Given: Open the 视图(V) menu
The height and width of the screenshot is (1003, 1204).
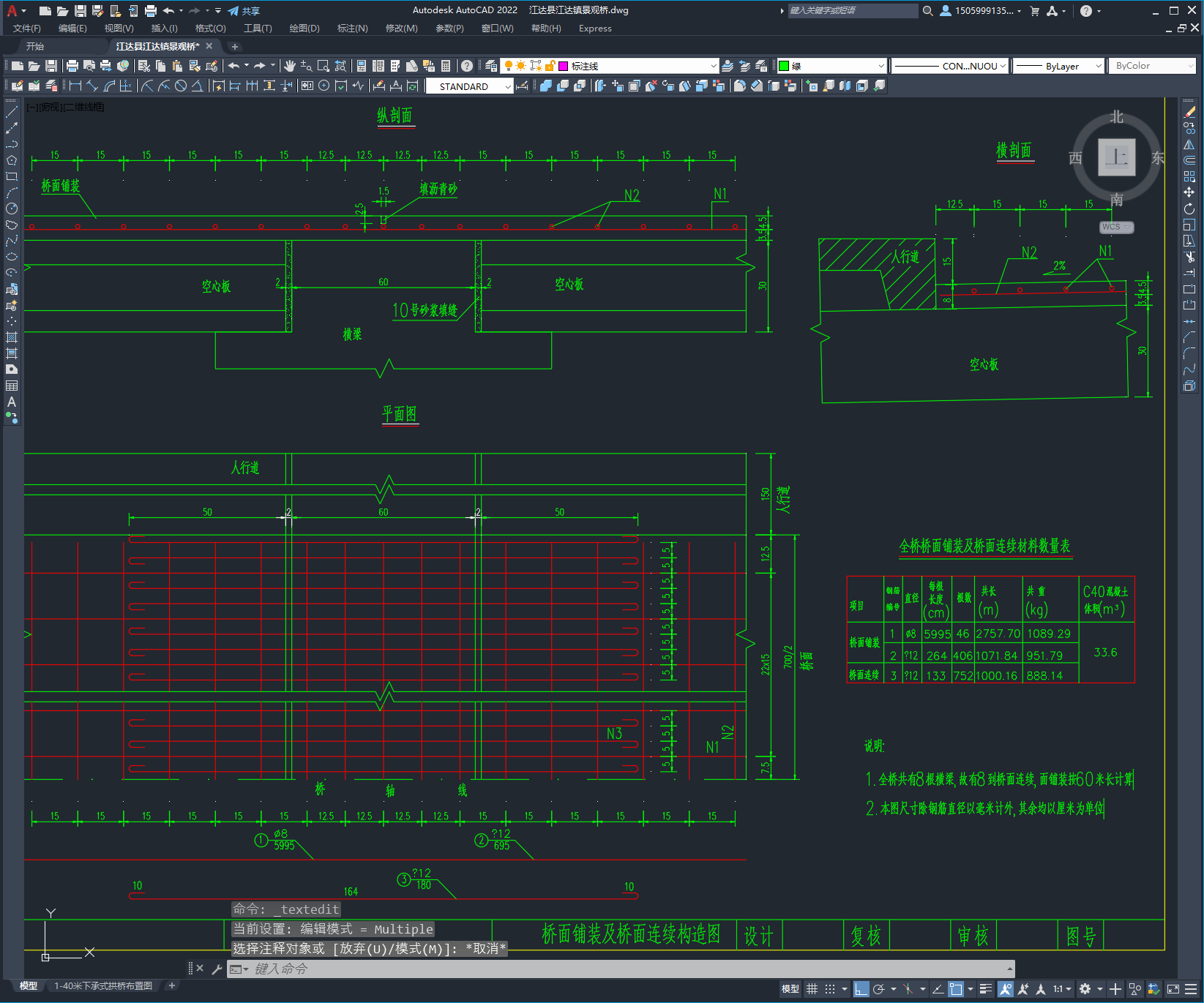Looking at the screenshot, I should 119,29.
